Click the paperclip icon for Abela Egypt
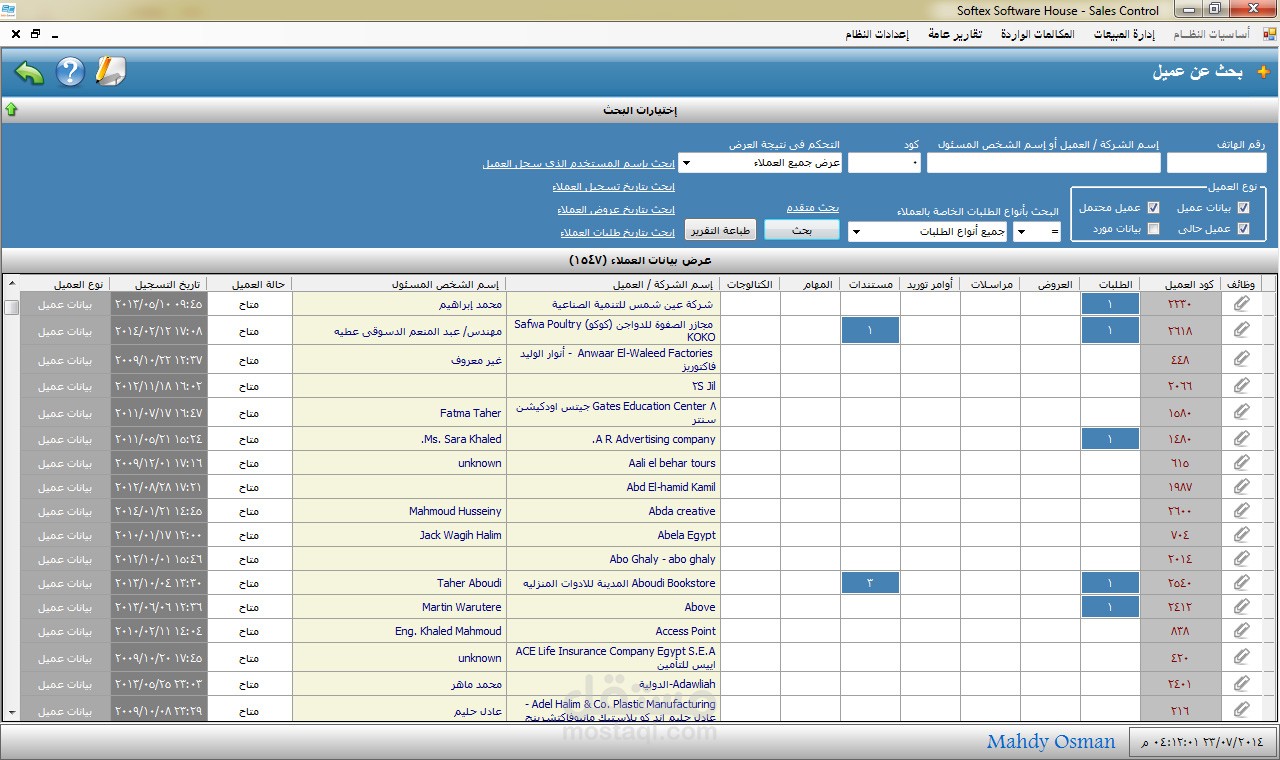This screenshot has width=1280, height=760. [1241, 534]
